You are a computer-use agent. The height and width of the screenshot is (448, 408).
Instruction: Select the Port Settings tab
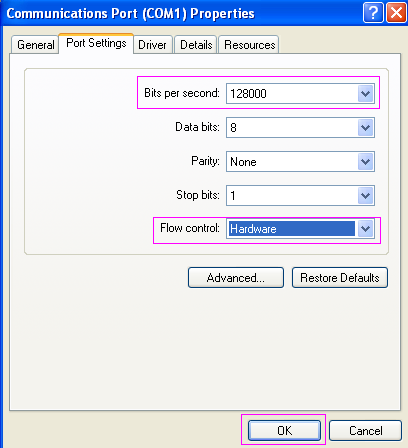tap(96, 43)
